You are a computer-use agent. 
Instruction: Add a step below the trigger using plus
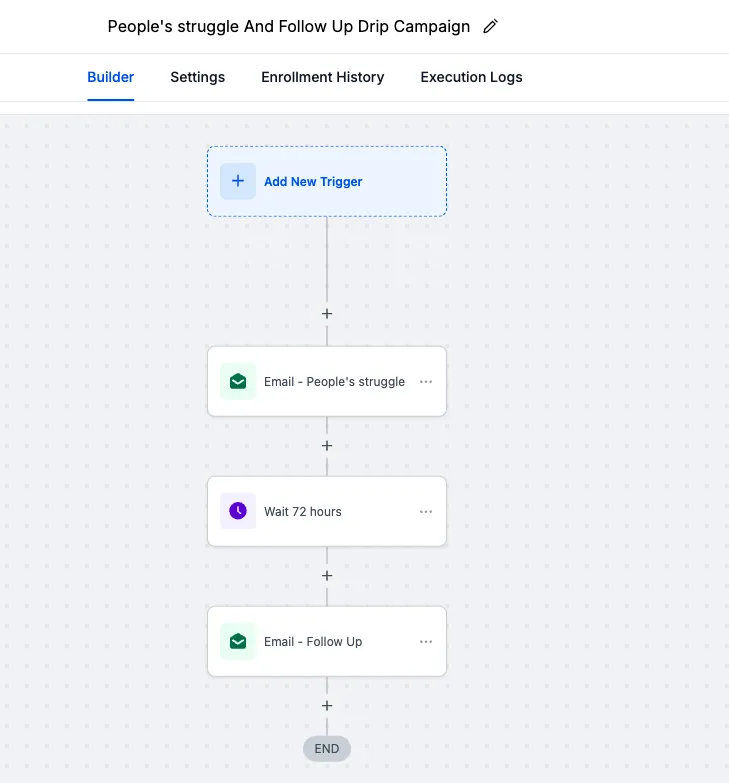[x=327, y=314]
